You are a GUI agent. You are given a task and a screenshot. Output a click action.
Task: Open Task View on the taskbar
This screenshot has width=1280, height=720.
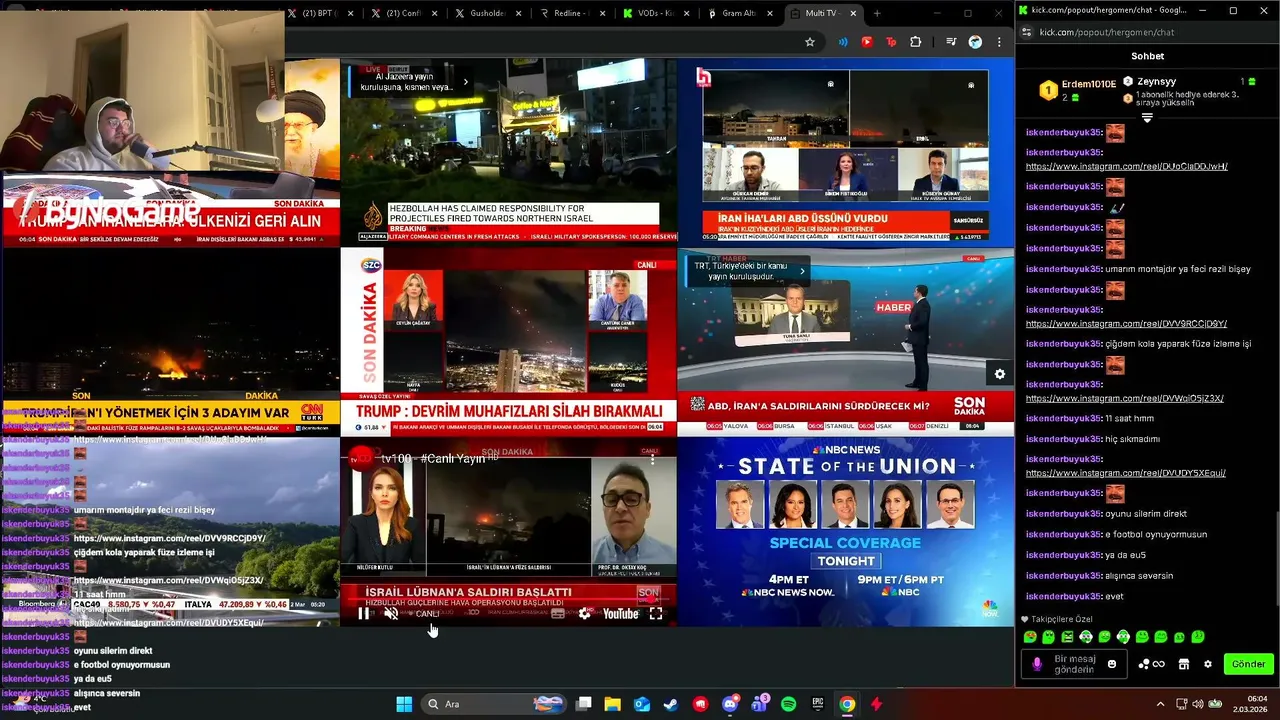tap(584, 704)
